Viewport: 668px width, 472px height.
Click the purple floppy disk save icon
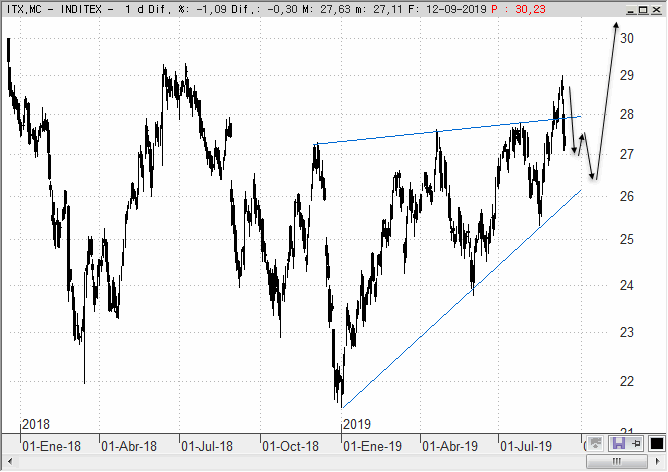click(x=619, y=443)
